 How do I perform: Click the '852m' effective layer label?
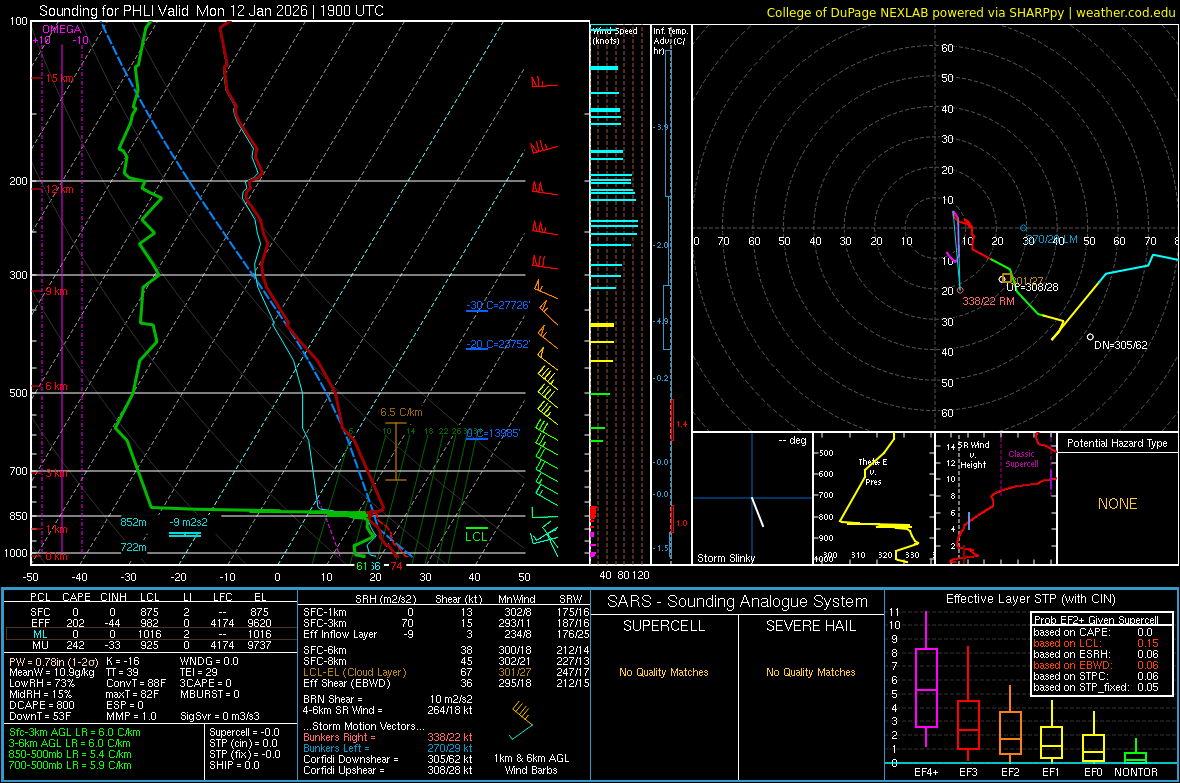pos(133,523)
